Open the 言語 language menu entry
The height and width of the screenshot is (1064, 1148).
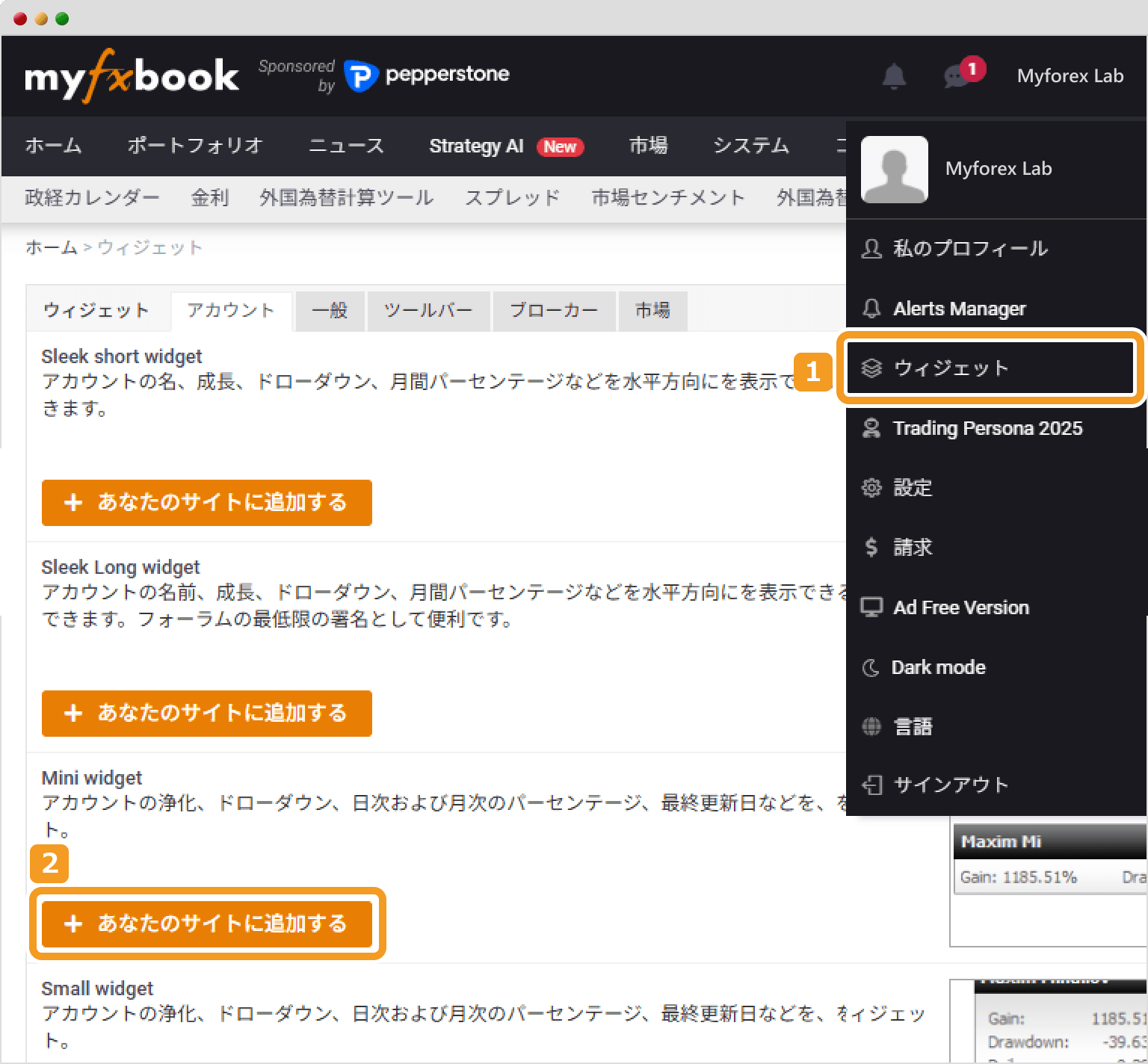point(997,726)
